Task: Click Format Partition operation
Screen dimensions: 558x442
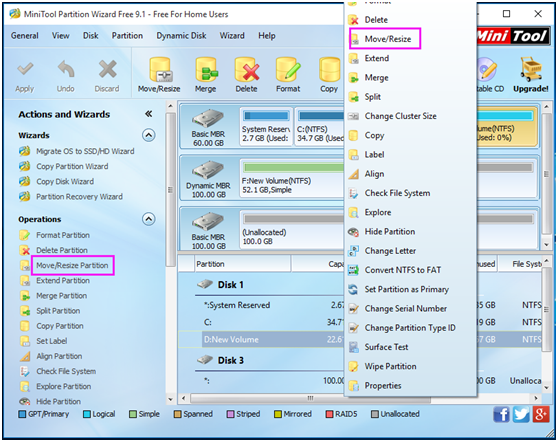Action: [x=63, y=235]
